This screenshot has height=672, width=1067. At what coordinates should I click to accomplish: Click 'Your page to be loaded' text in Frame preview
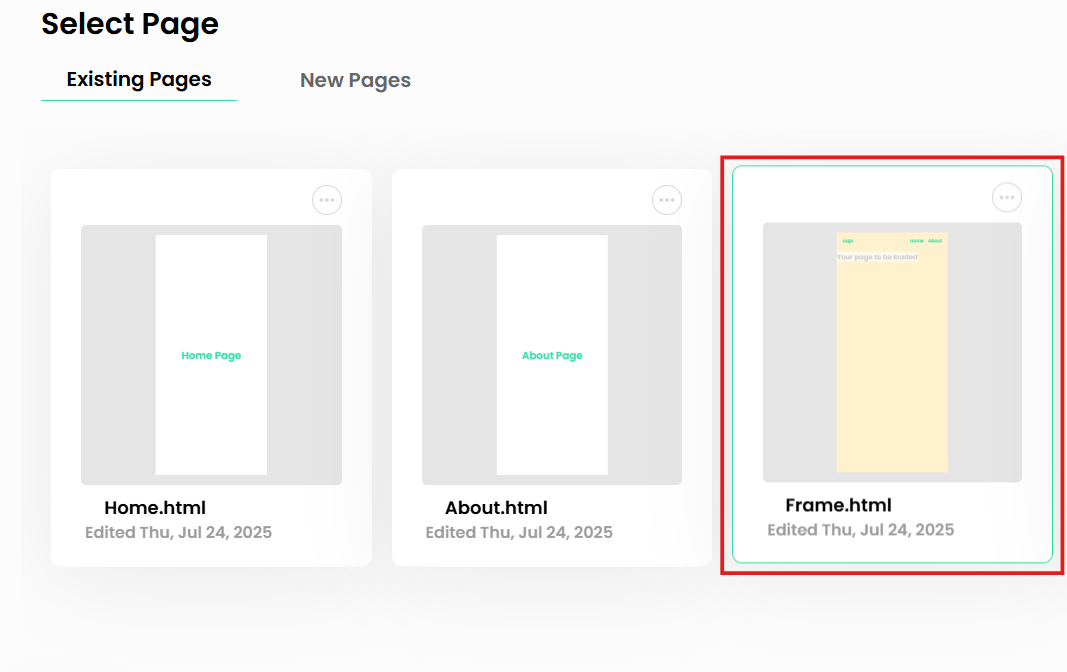point(877,257)
